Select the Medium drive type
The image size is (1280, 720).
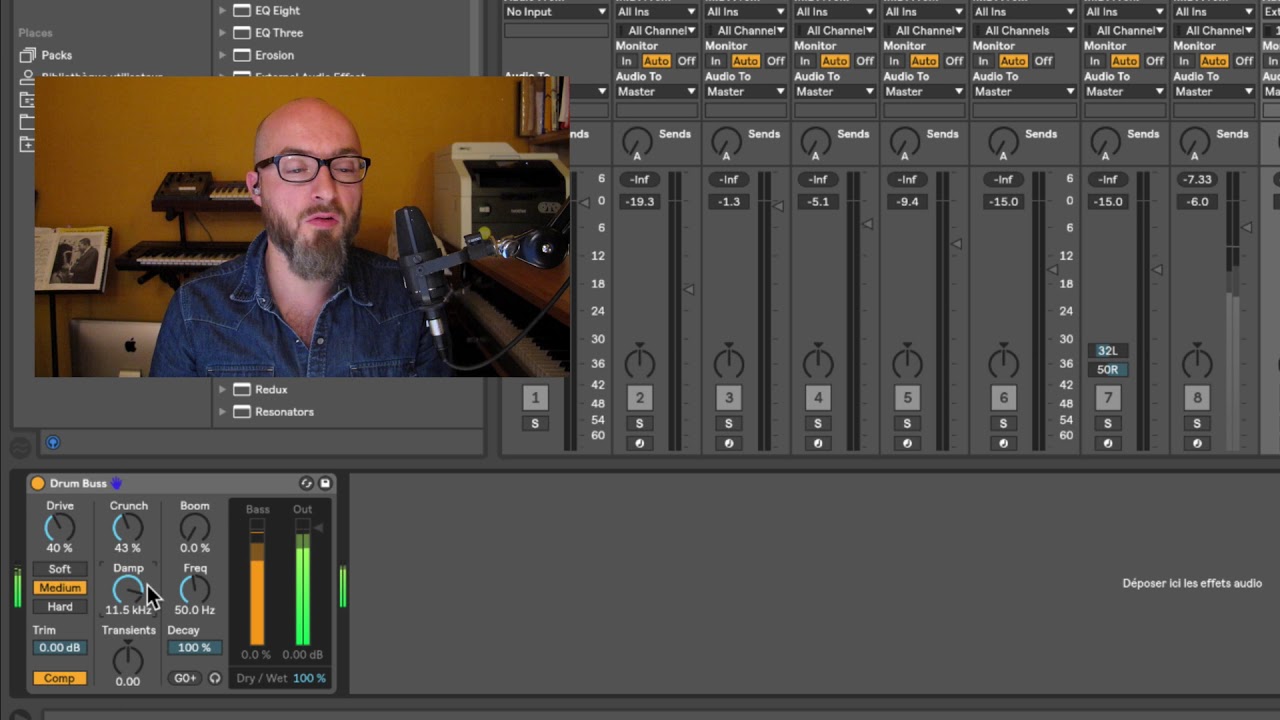[x=60, y=588]
